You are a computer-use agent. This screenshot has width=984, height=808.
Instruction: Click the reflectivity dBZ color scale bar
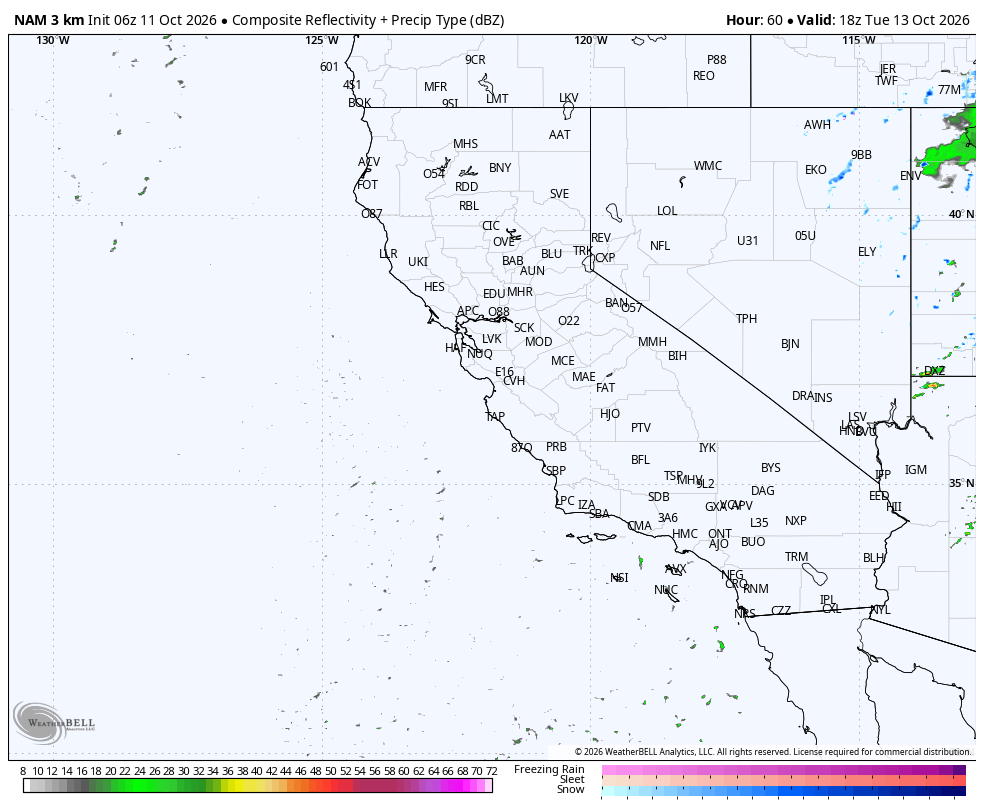[258, 785]
